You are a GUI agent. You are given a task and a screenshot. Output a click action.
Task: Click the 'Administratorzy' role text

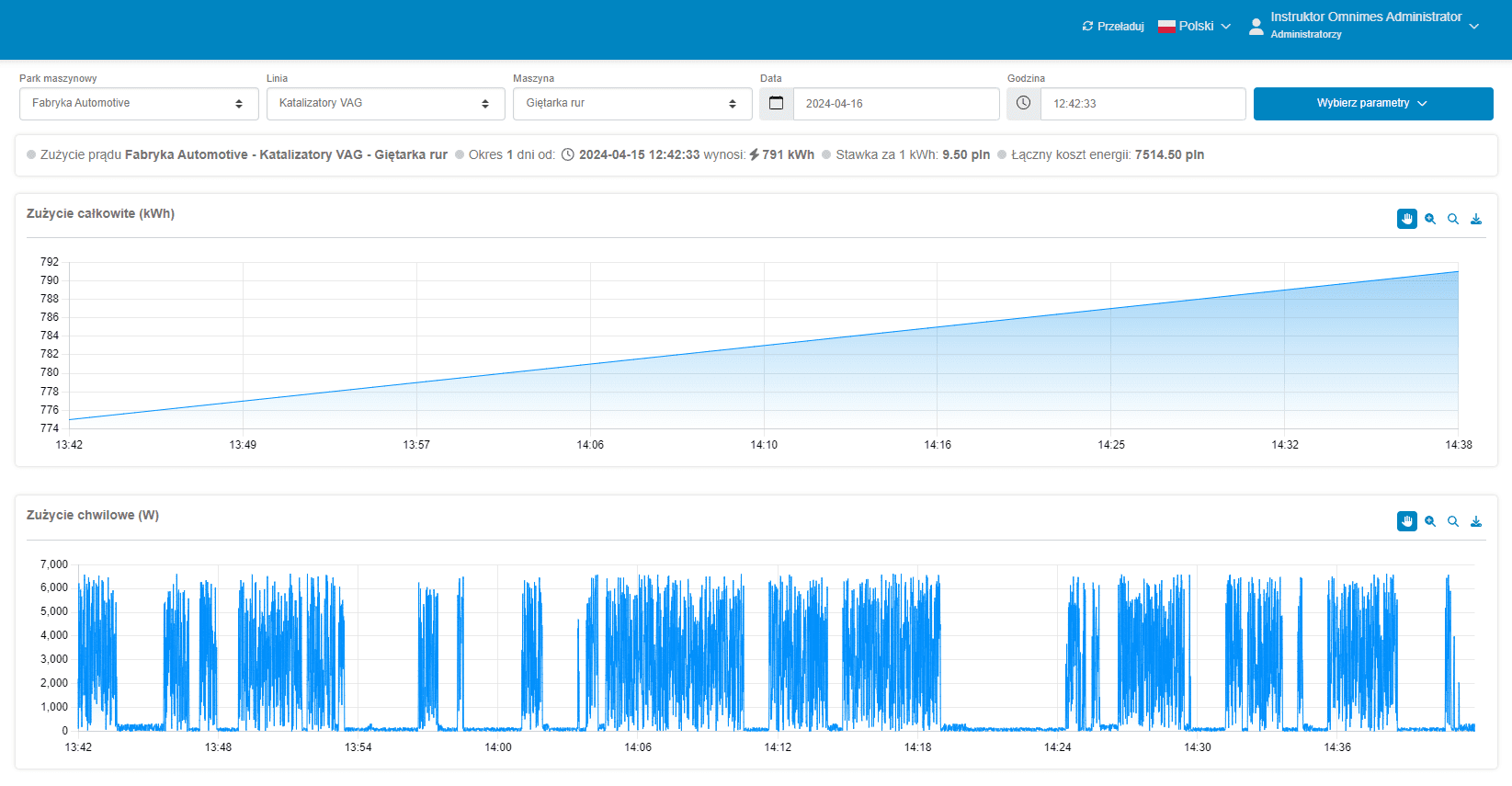[1306, 35]
